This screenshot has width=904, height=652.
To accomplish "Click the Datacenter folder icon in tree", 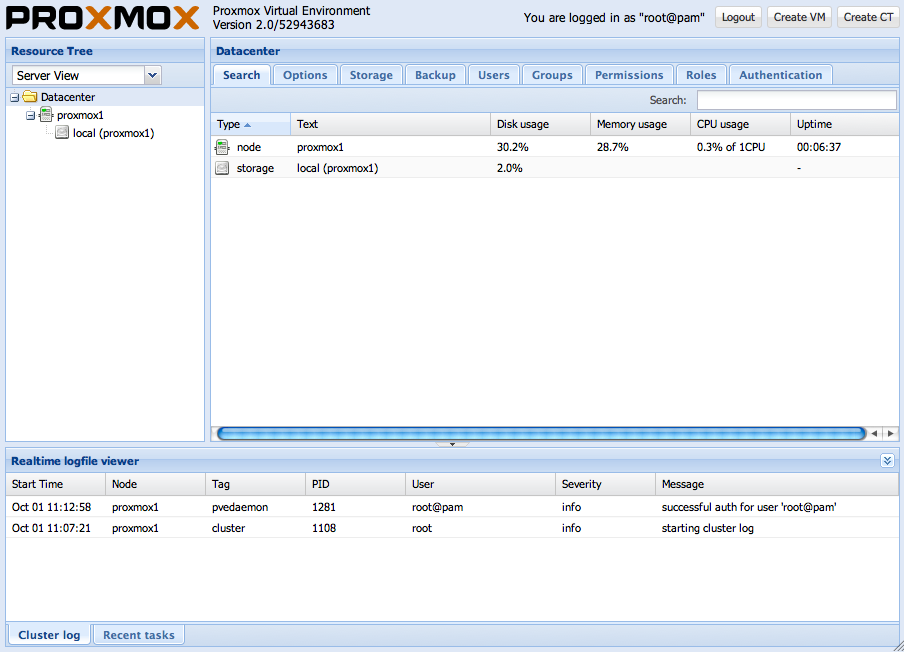I will 30,97.
